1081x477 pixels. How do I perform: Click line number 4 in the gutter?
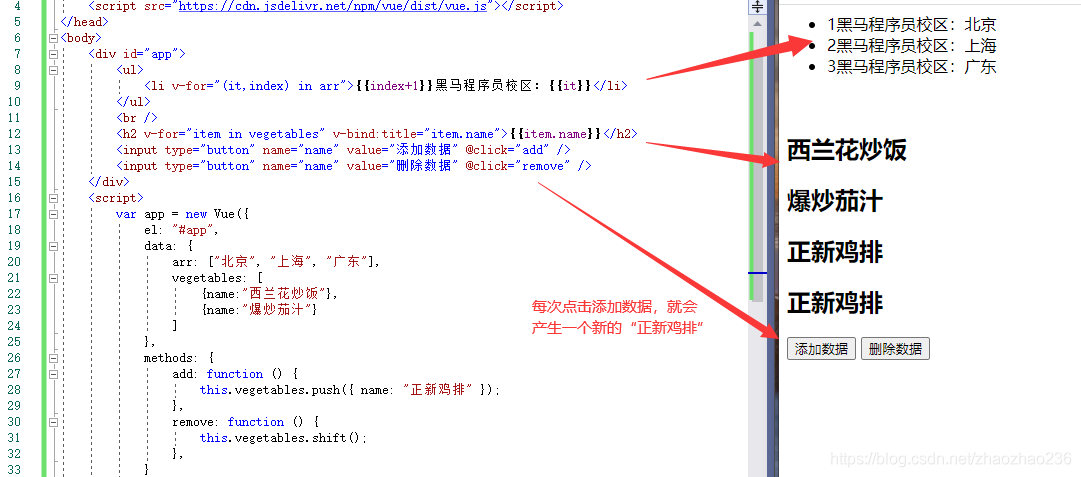tap(17, 6)
